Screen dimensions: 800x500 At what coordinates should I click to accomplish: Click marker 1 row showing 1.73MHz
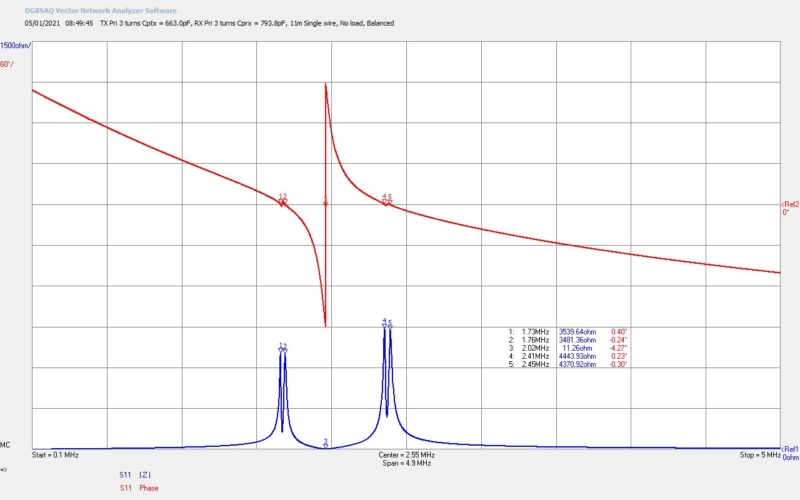(568, 331)
